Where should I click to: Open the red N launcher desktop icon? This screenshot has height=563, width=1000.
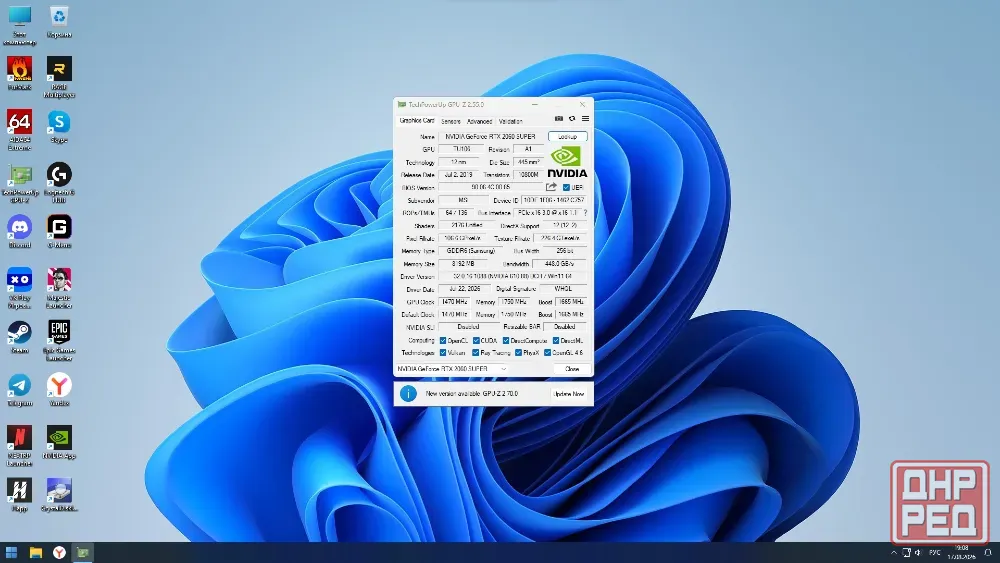click(x=20, y=446)
